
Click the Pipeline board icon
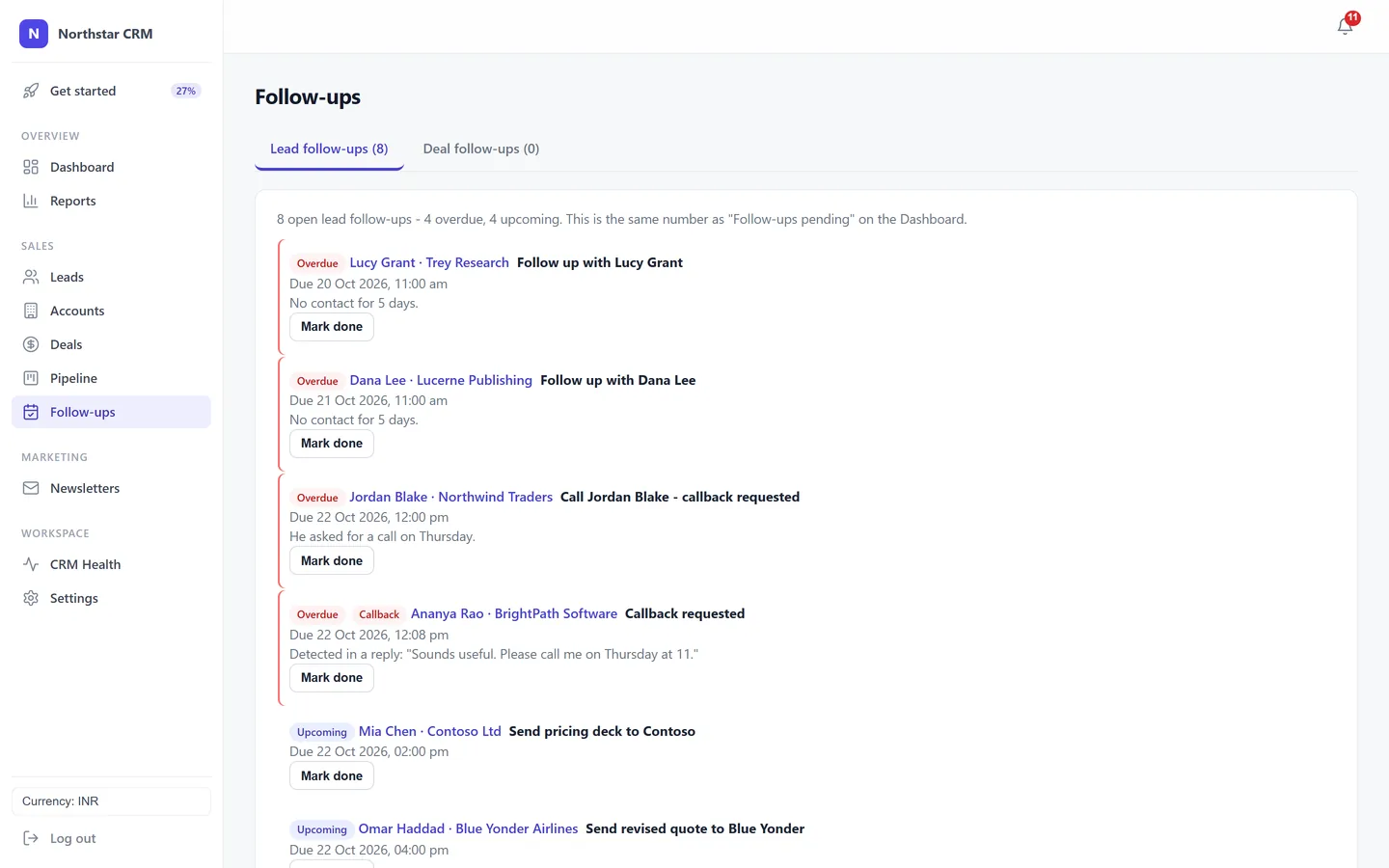[31, 378]
